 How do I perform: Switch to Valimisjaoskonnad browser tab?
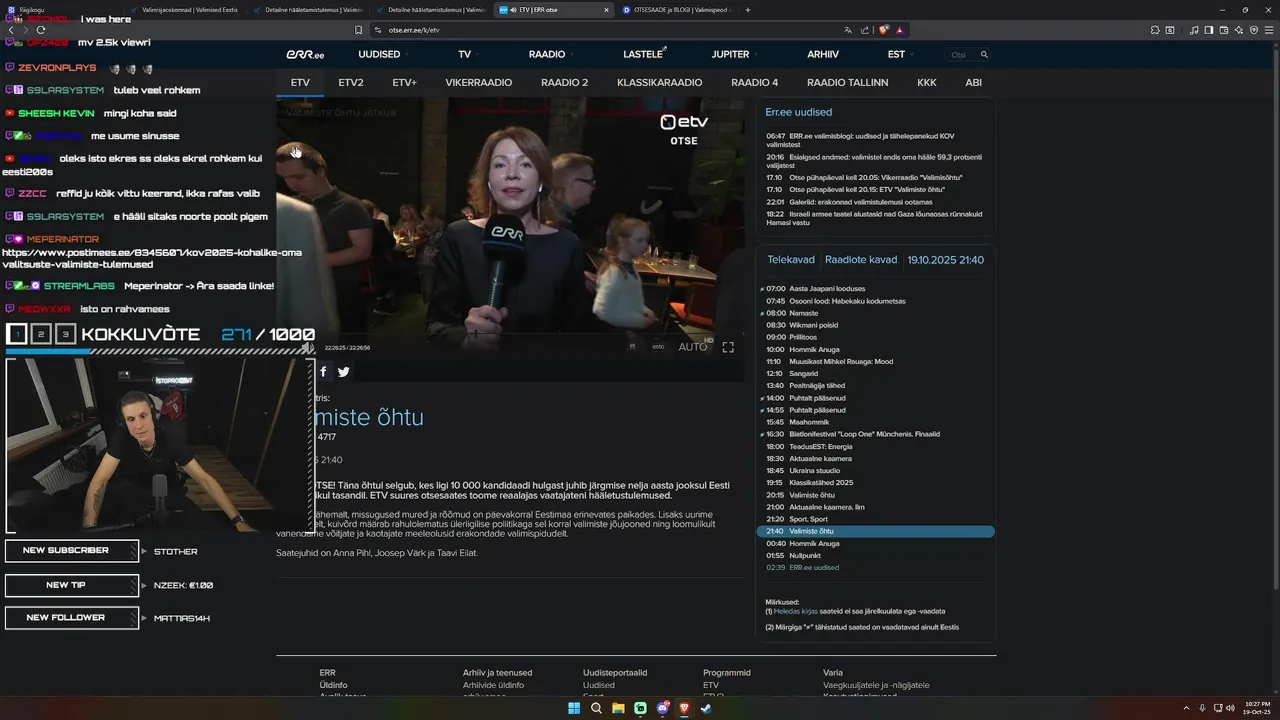pyautogui.click(x=185, y=9)
